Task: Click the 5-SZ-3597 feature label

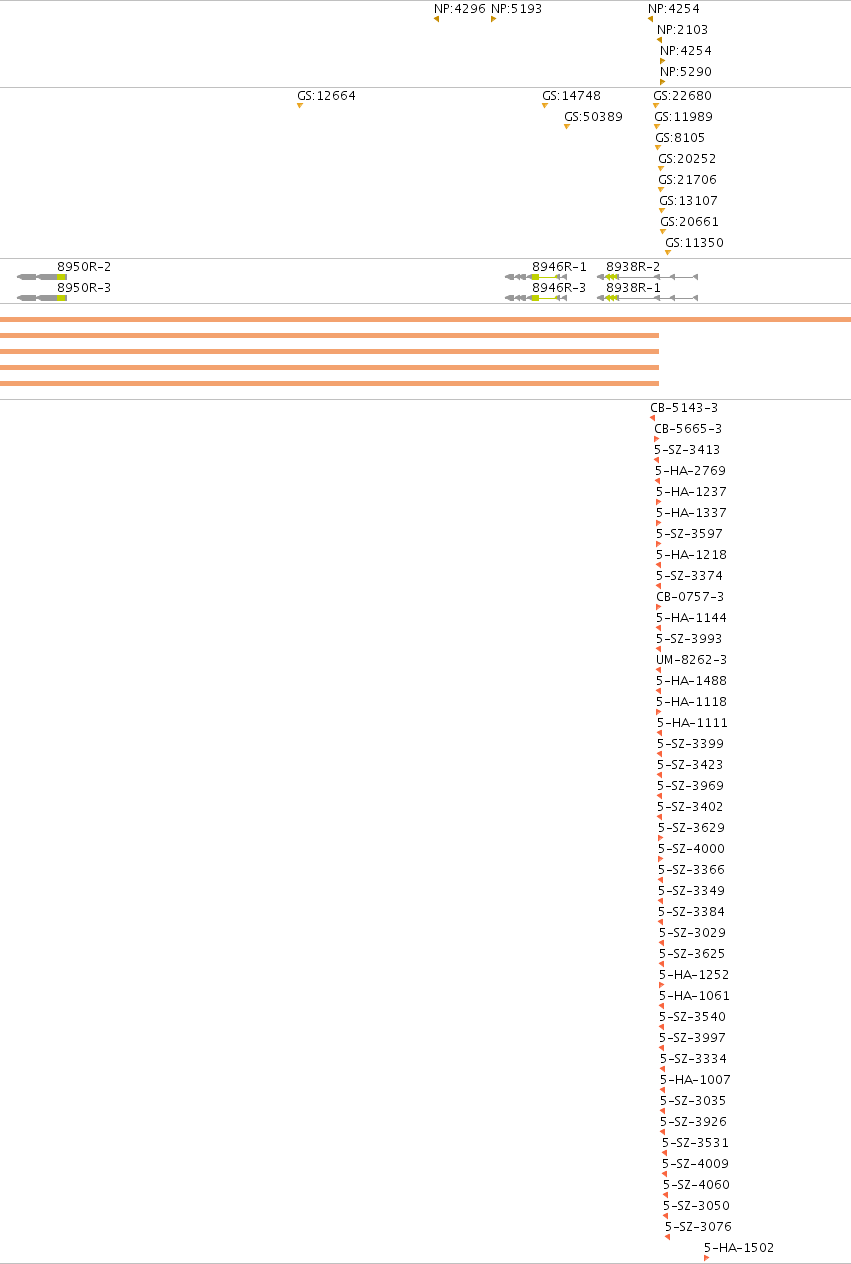Action: click(689, 534)
